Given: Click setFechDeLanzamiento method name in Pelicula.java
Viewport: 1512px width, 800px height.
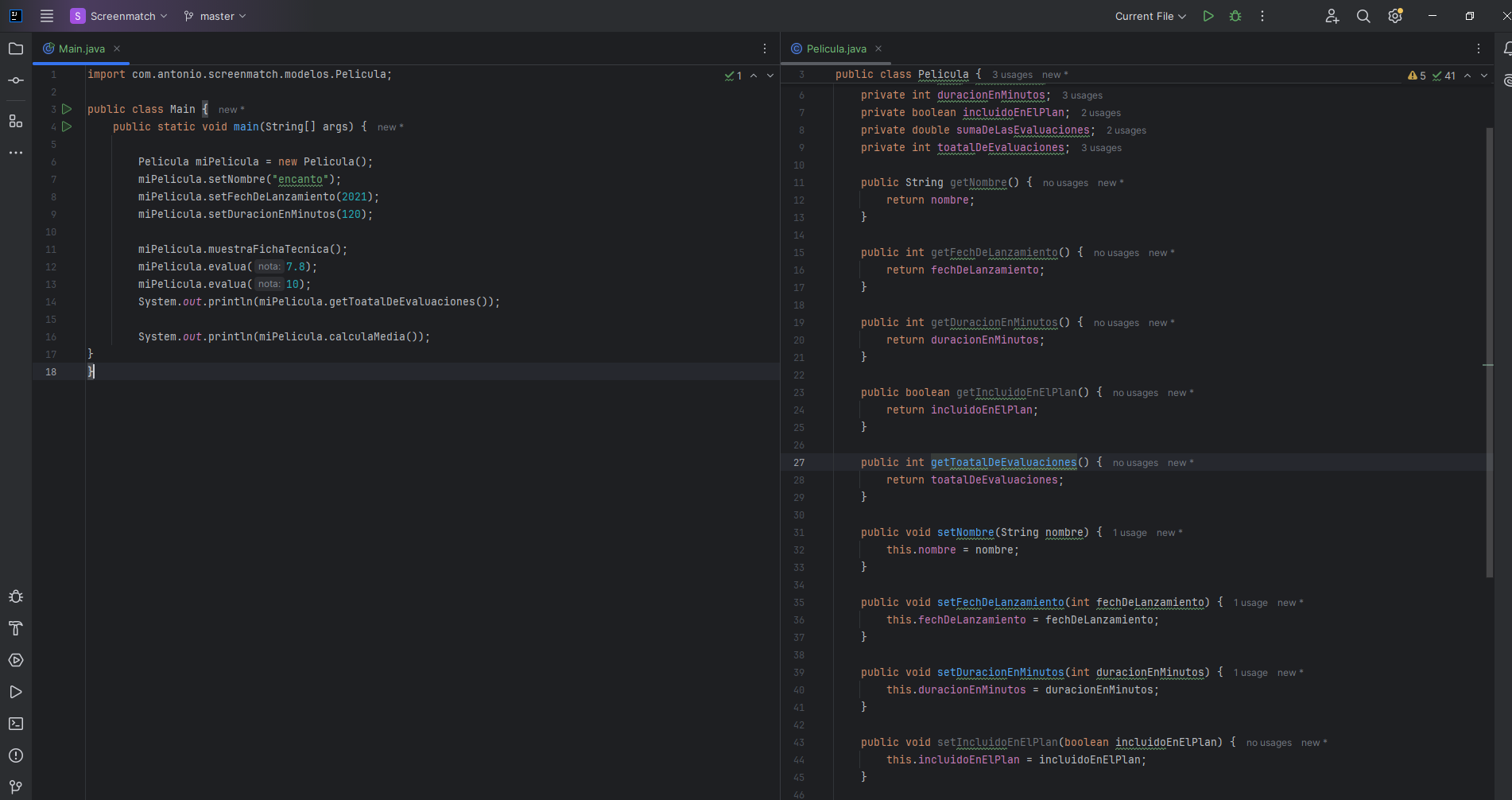Looking at the screenshot, I should pos(1000,602).
